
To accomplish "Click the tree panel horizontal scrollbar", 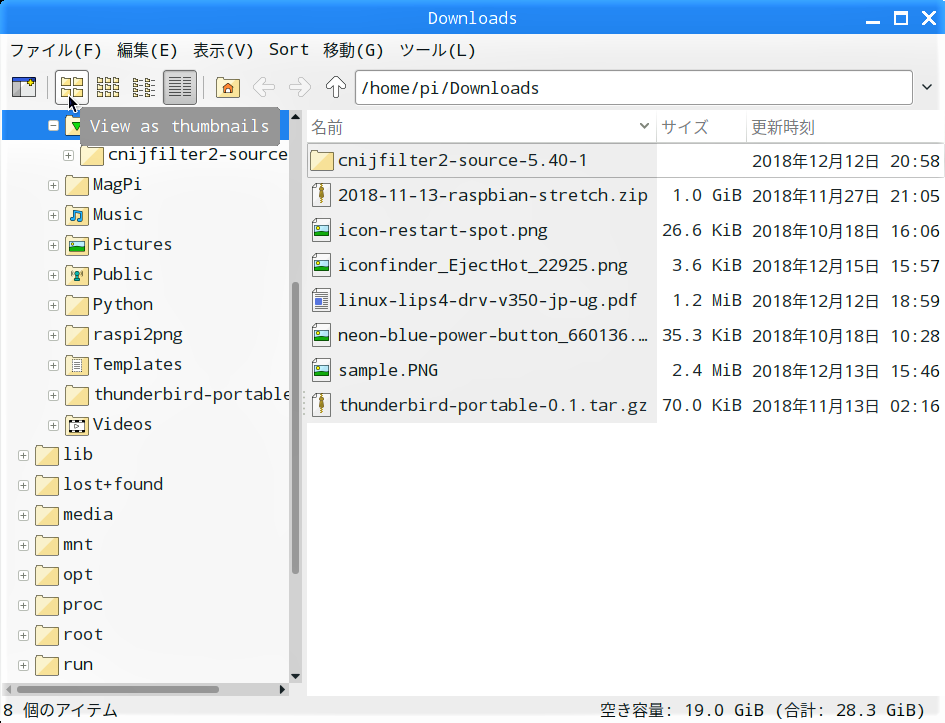I will [118, 689].
